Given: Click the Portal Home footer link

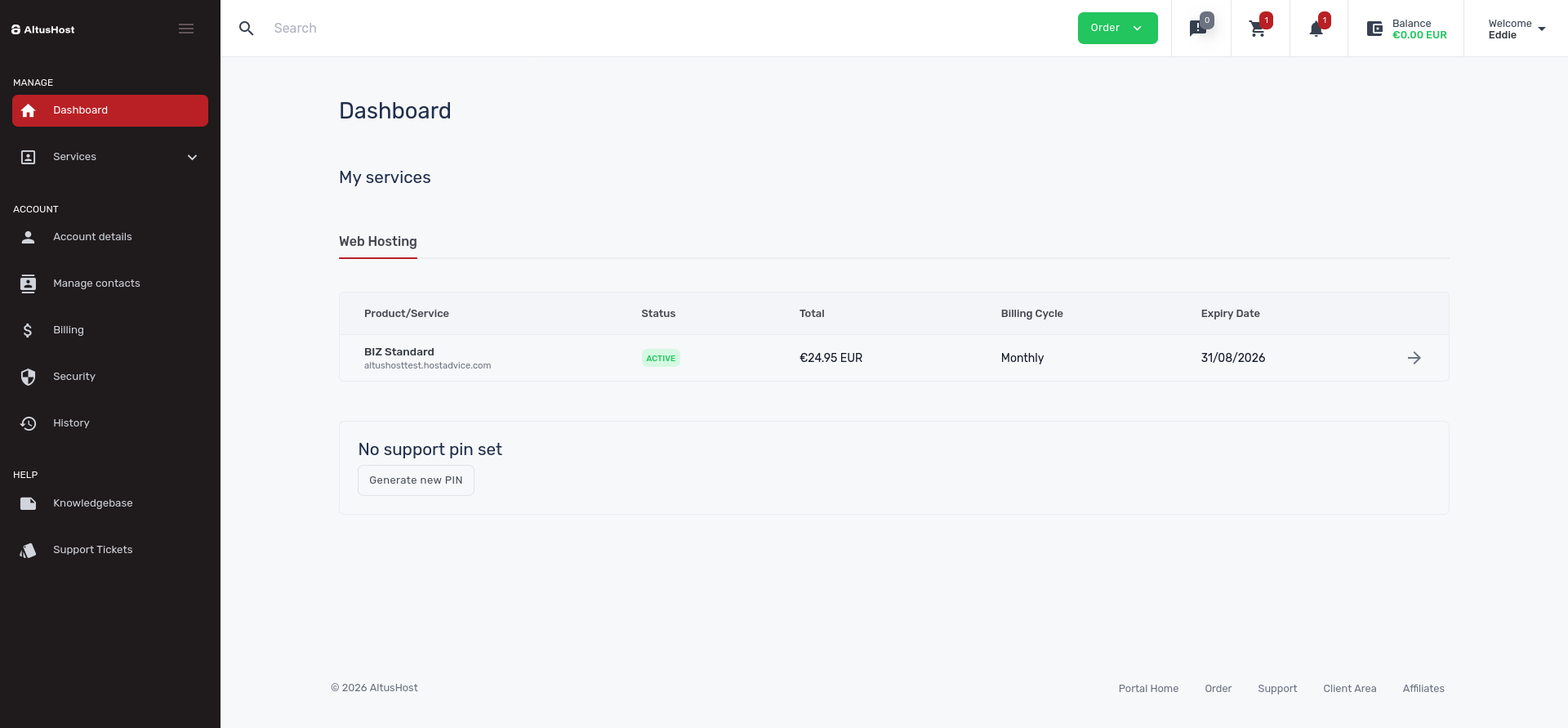Looking at the screenshot, I should [1148, 689].
